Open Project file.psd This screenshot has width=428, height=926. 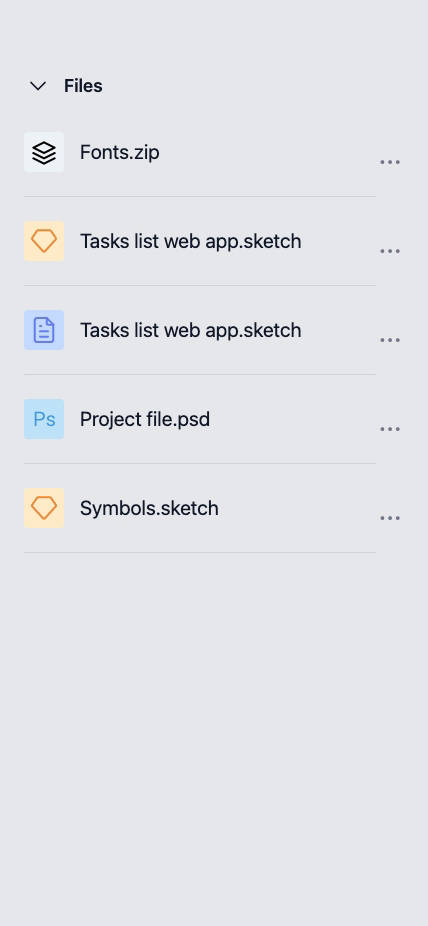(145, 419)
